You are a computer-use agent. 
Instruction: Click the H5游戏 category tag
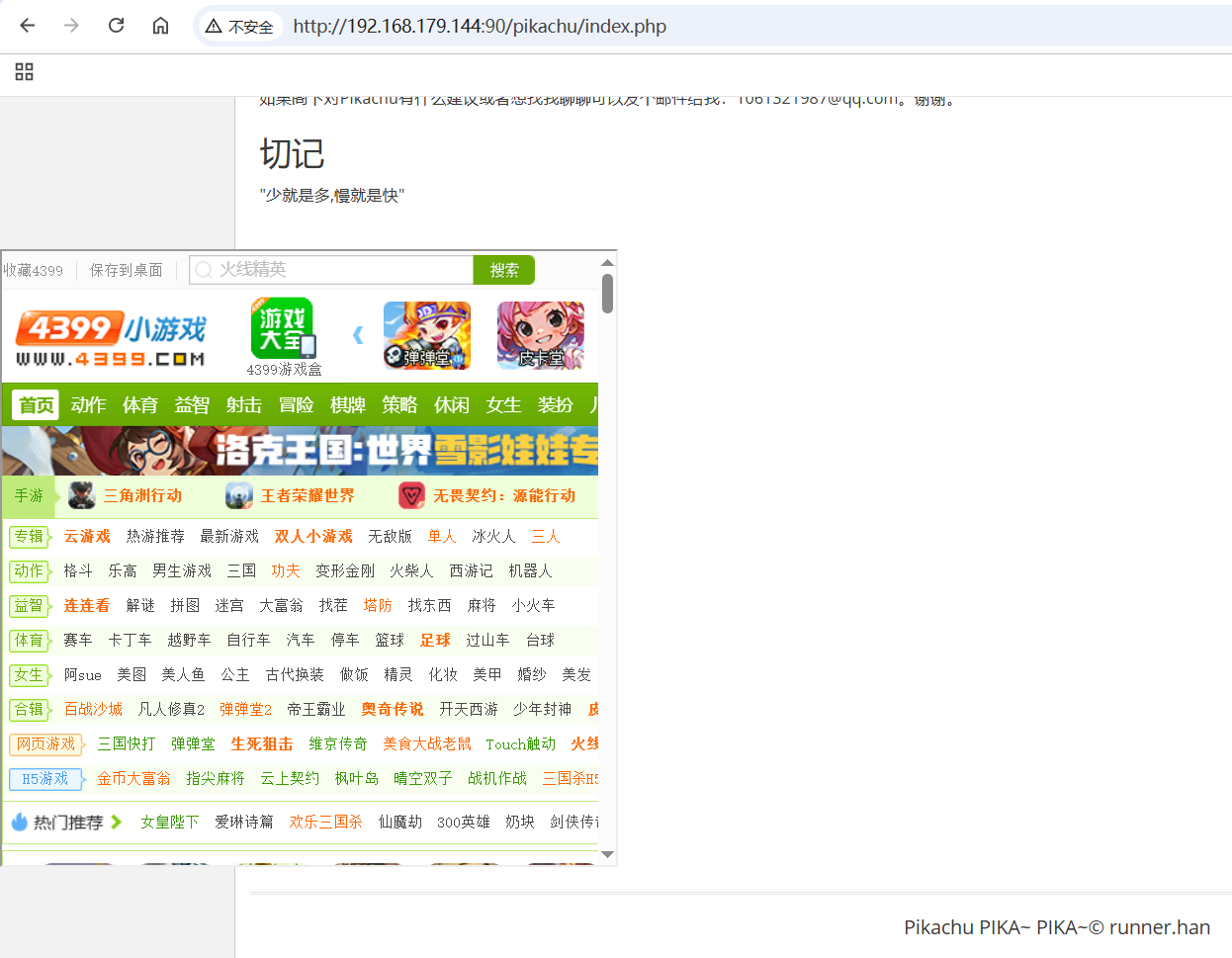coord(45,778)
